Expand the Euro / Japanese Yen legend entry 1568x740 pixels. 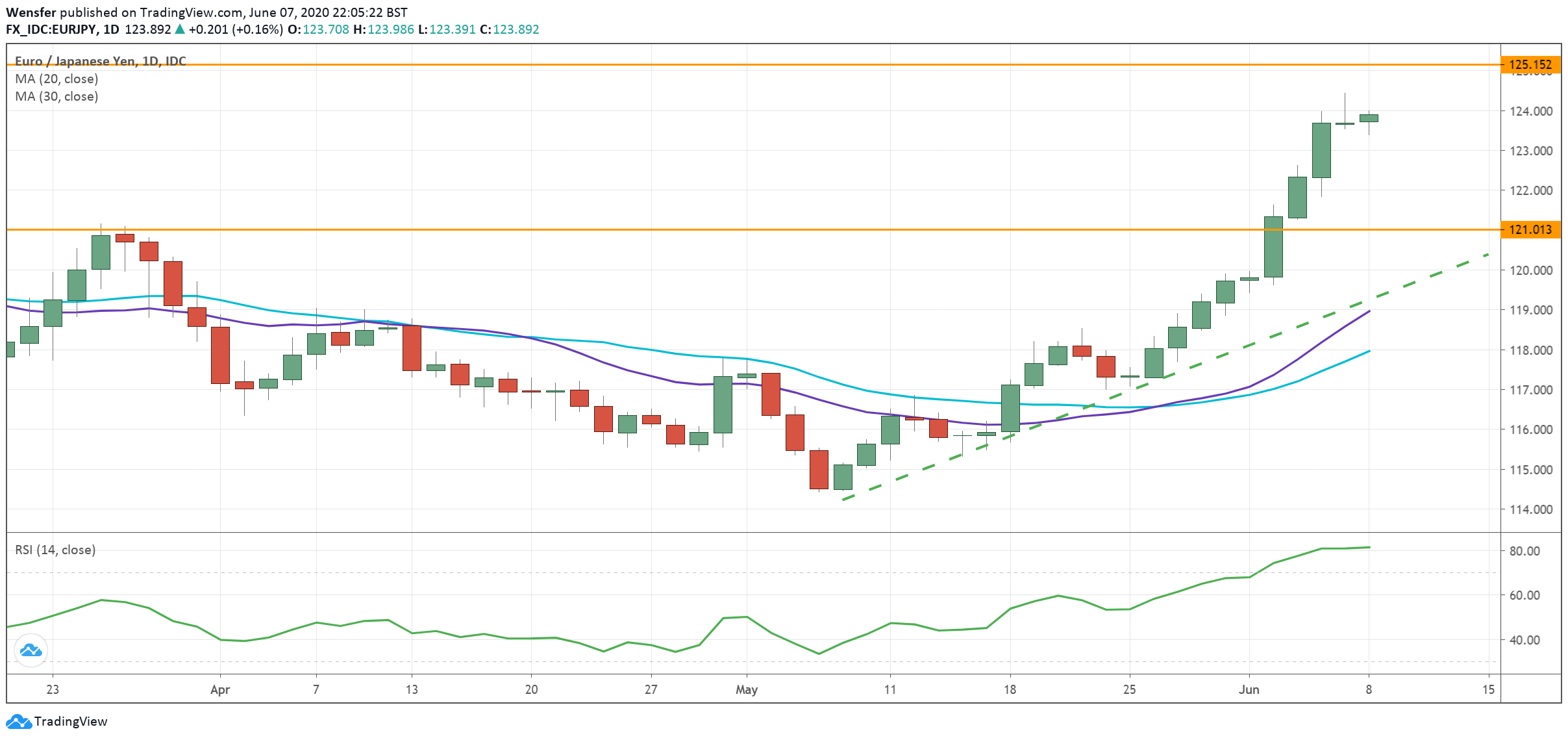[100, 61]
